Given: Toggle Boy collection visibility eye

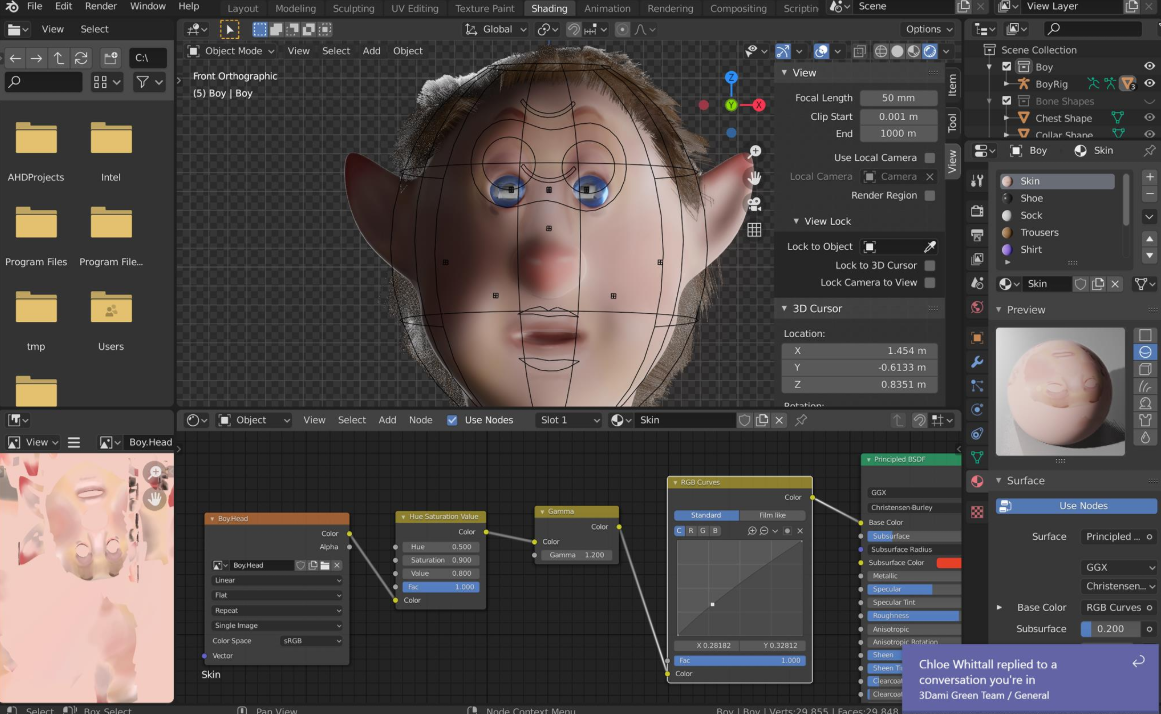Looking at the screenshot, I should [1149, 67].
